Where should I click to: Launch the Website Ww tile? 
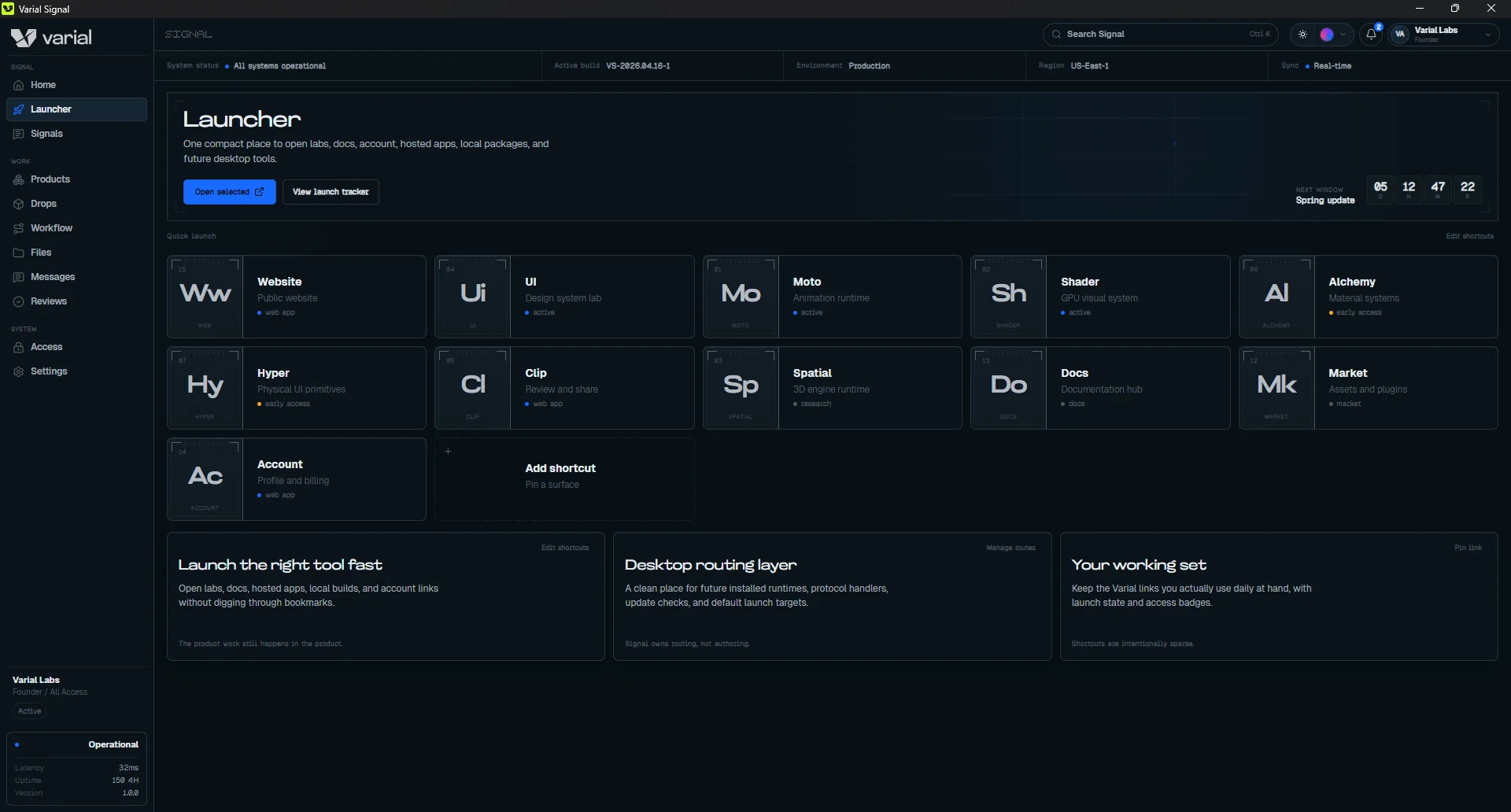tap(297, 297)
